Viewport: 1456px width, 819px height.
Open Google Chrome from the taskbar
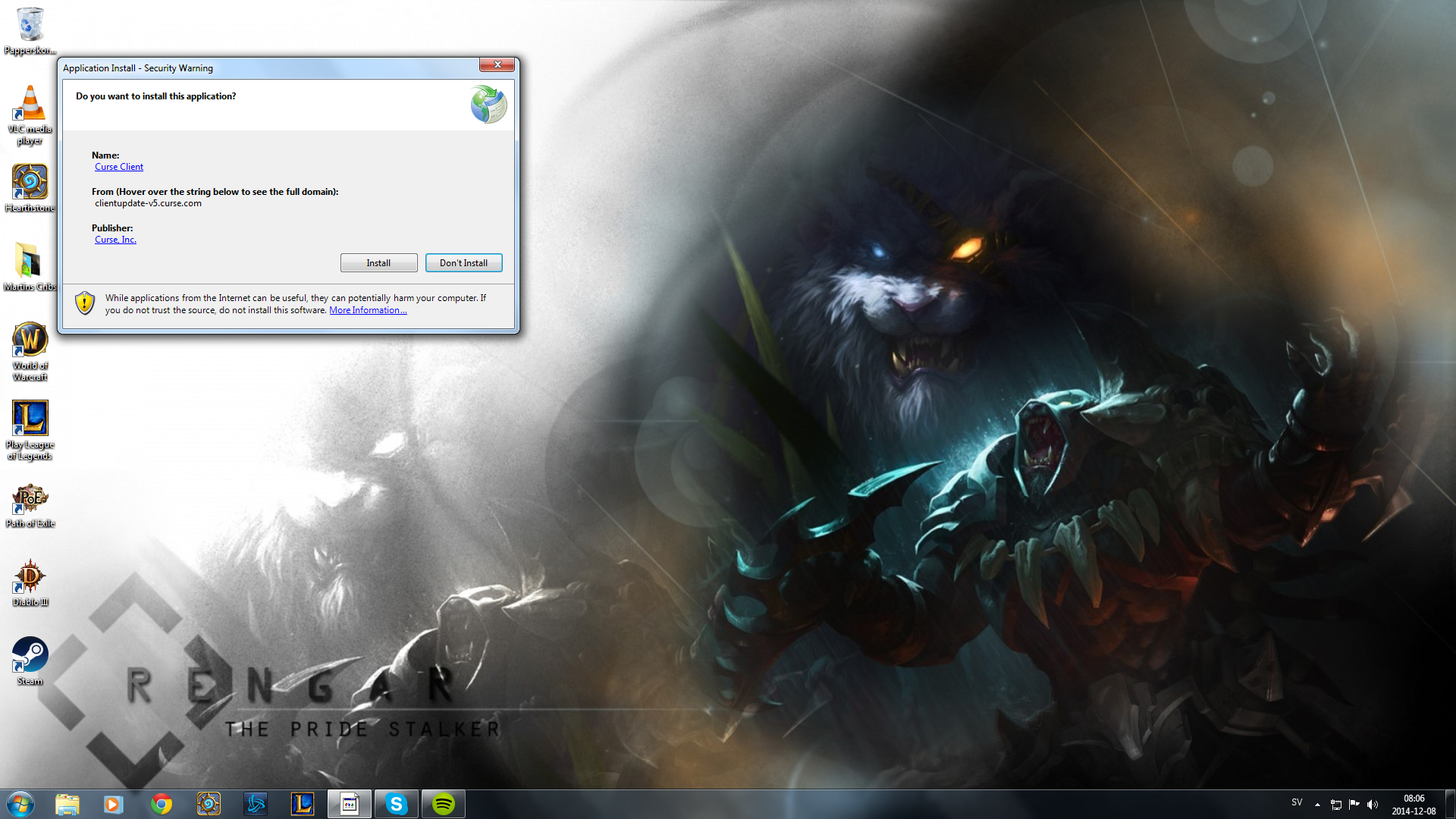click(x=161, y=804)
